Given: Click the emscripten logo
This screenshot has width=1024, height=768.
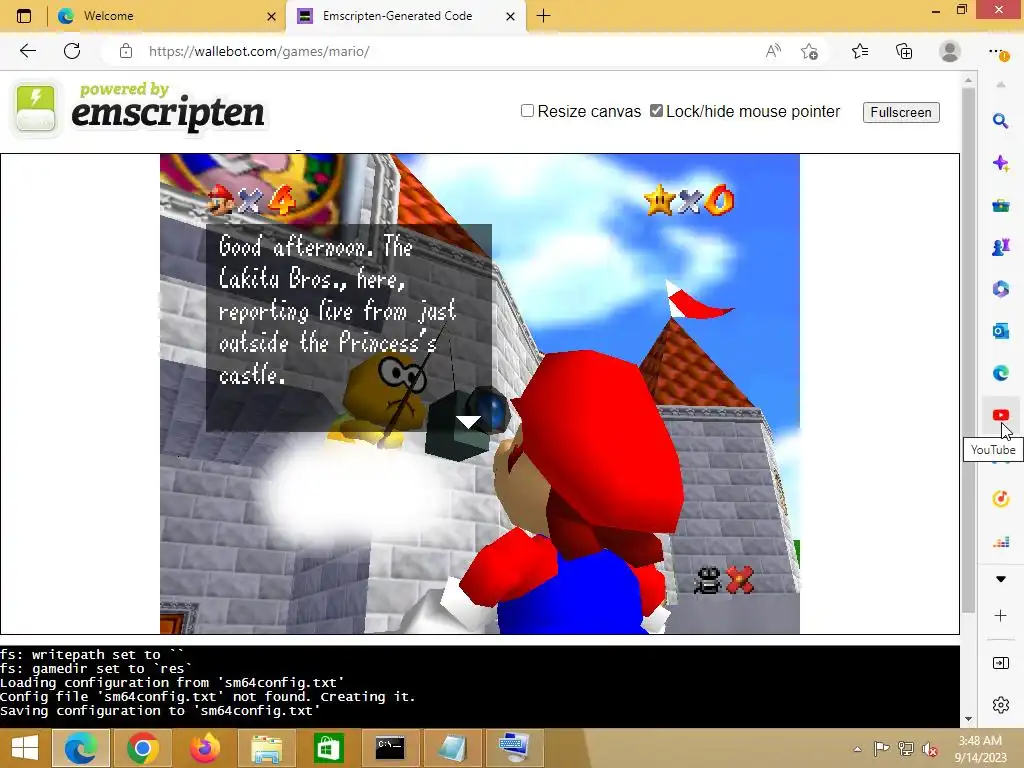Looking at the screenshot, I should point(140,108).
